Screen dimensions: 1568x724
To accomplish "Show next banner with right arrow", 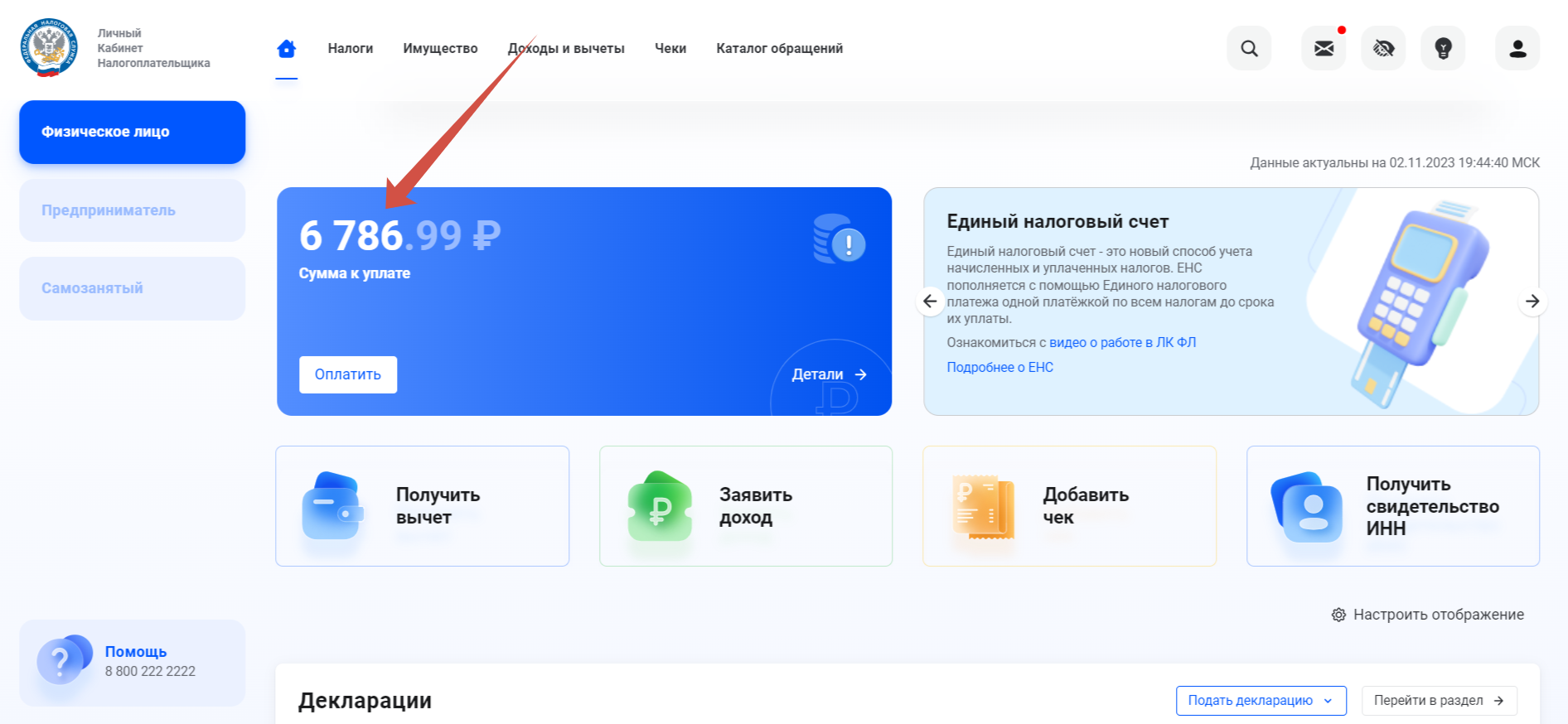I will (1532, 301).
